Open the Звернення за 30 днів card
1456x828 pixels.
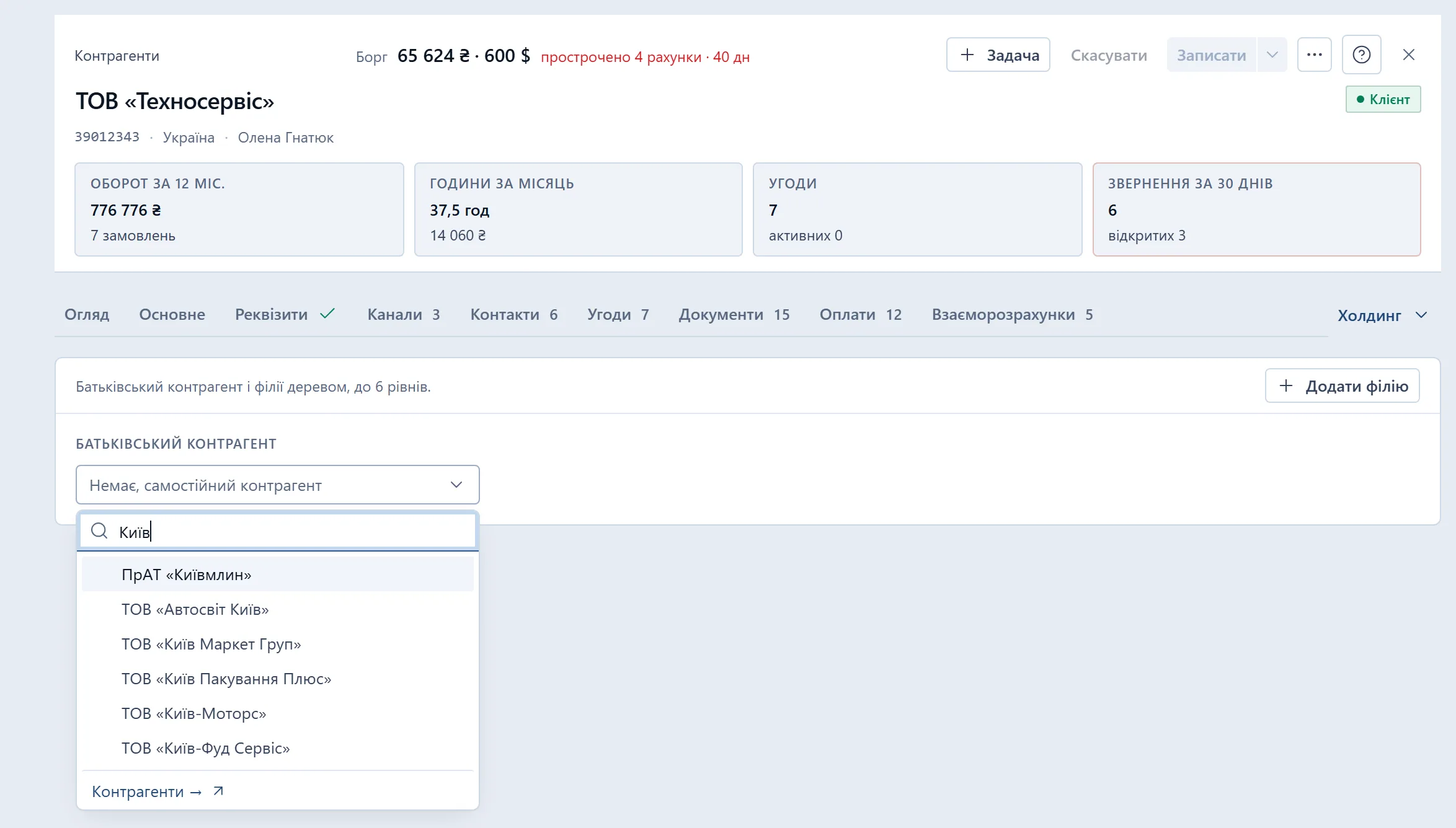[x=1256, y=209]
